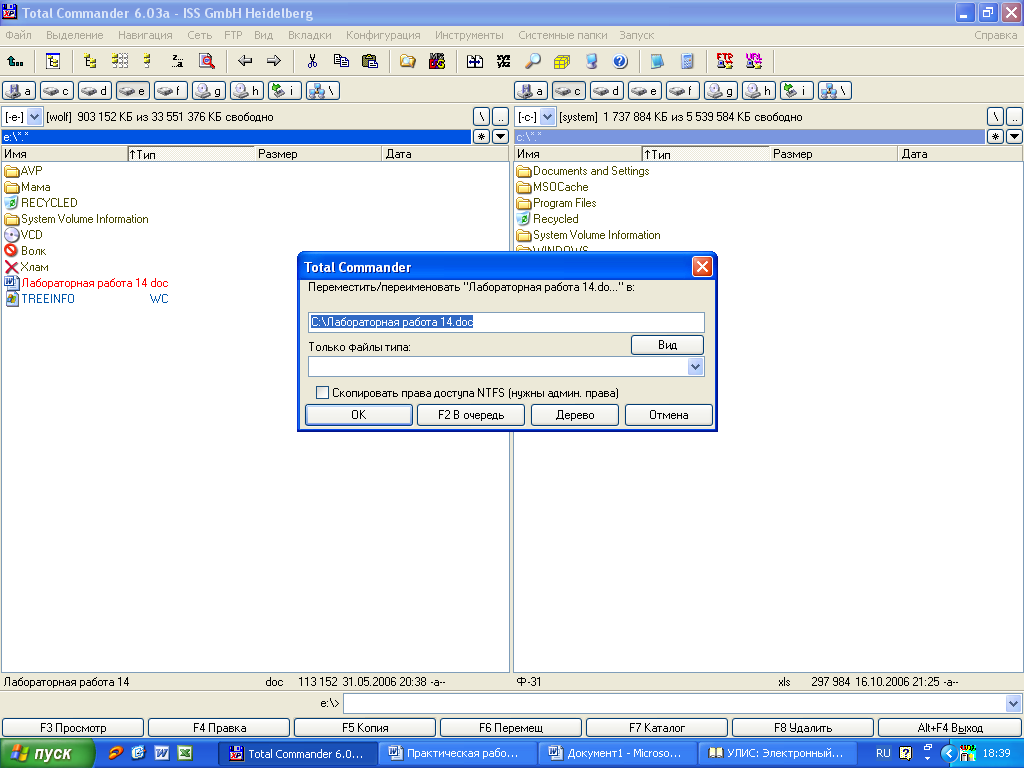Select the TREEINFO file in left panel

(x=87, y=299)
